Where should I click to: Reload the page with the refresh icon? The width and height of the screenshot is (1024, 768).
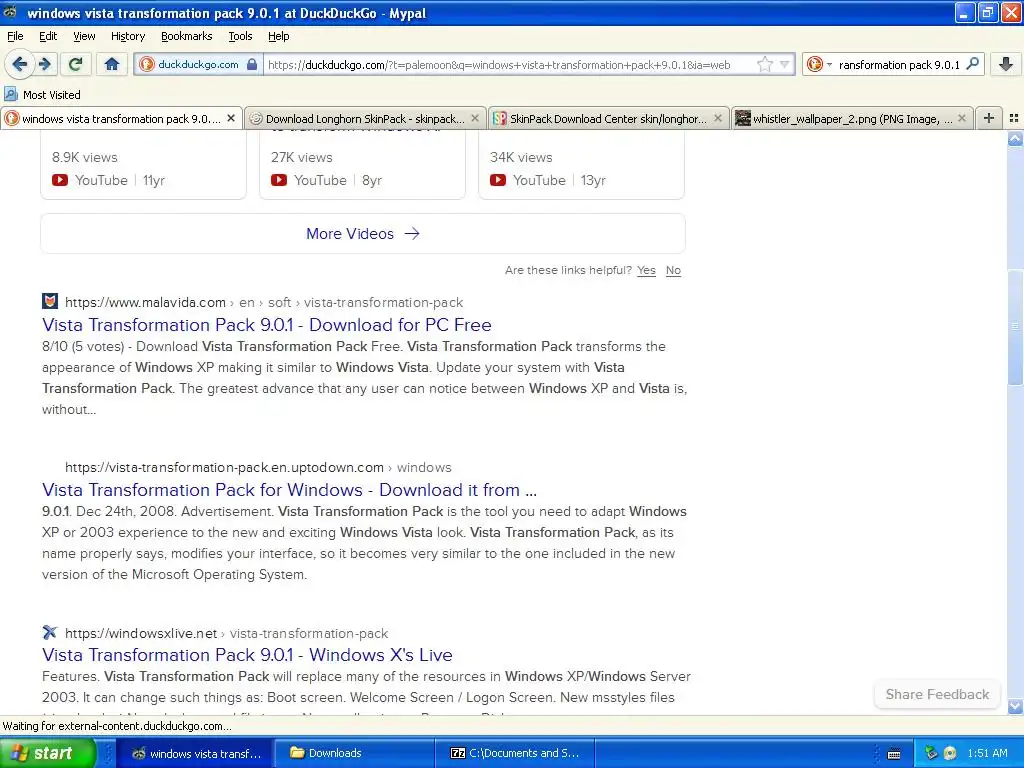click(x=76, y=64)
